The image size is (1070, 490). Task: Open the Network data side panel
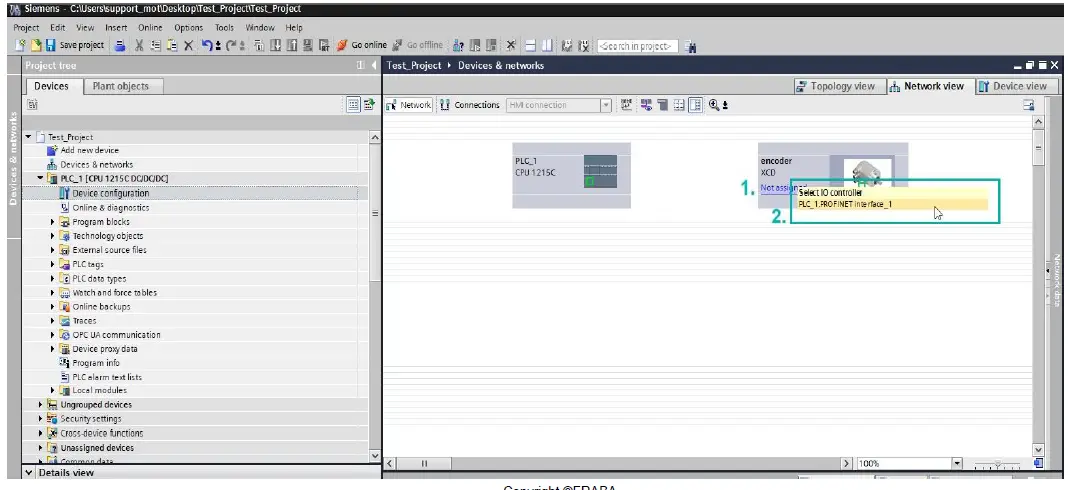tap(1056, 280)
